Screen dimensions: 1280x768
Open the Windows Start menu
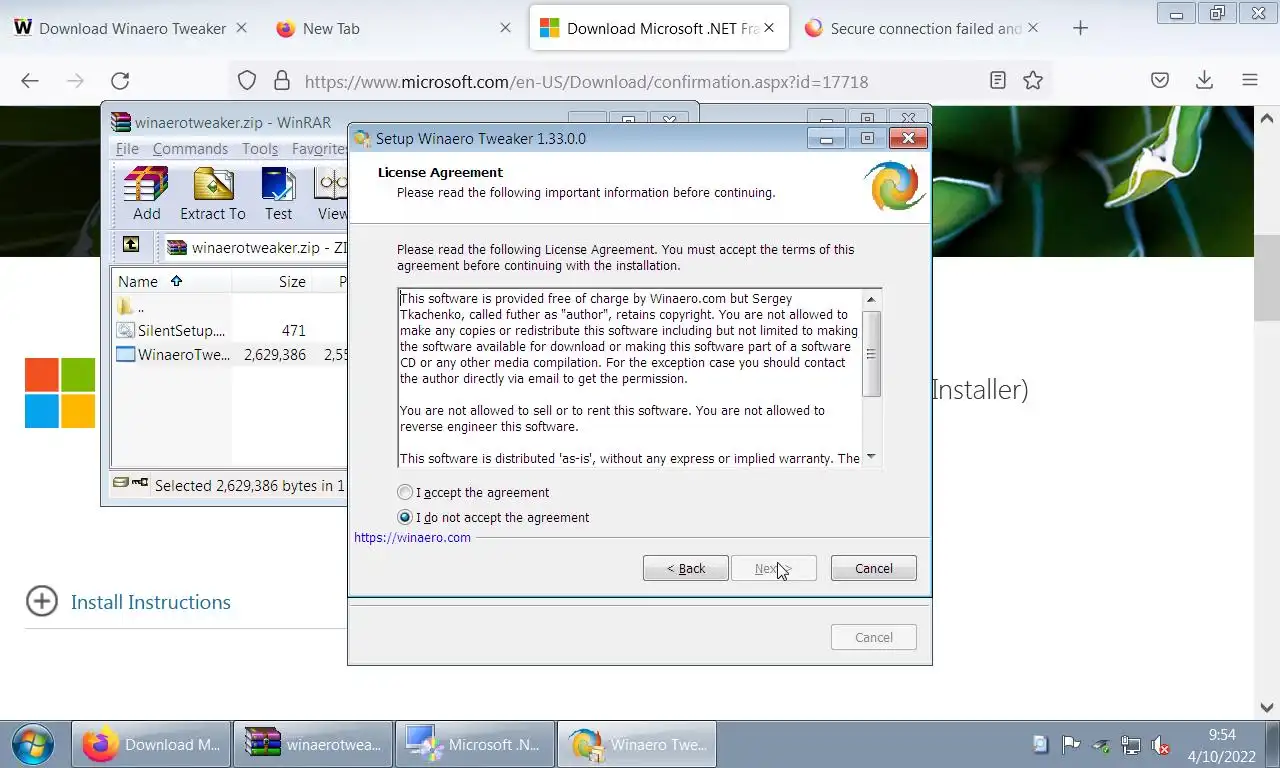click(x=33, y=744)
